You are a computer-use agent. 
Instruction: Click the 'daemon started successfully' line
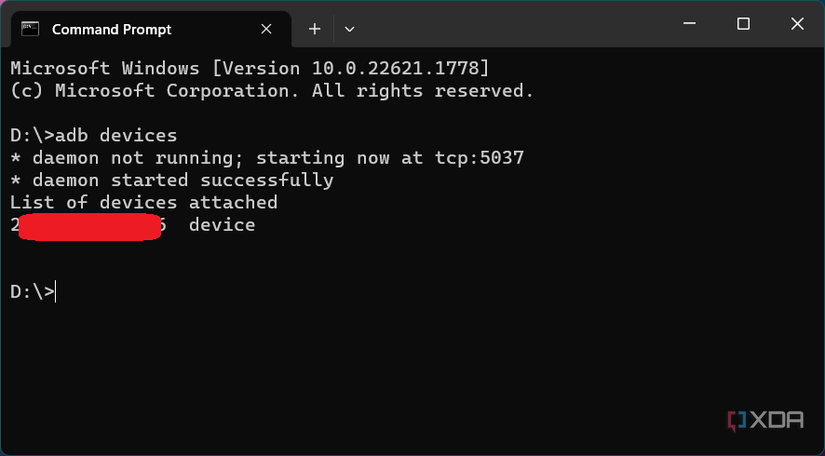(172, 180)
